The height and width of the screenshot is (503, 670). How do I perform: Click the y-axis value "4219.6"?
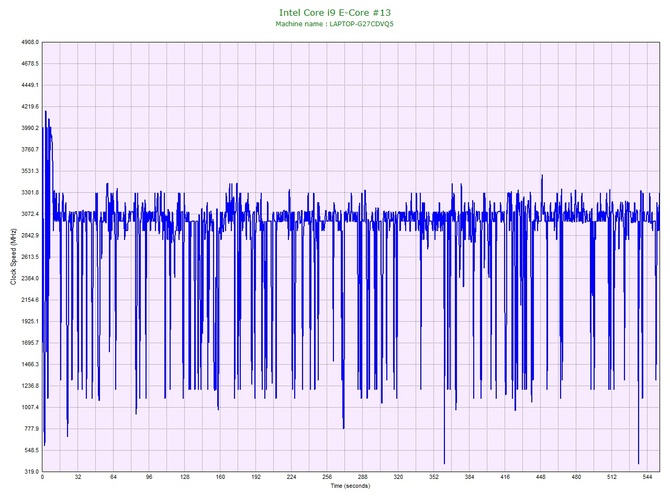[x=30, y=106]
